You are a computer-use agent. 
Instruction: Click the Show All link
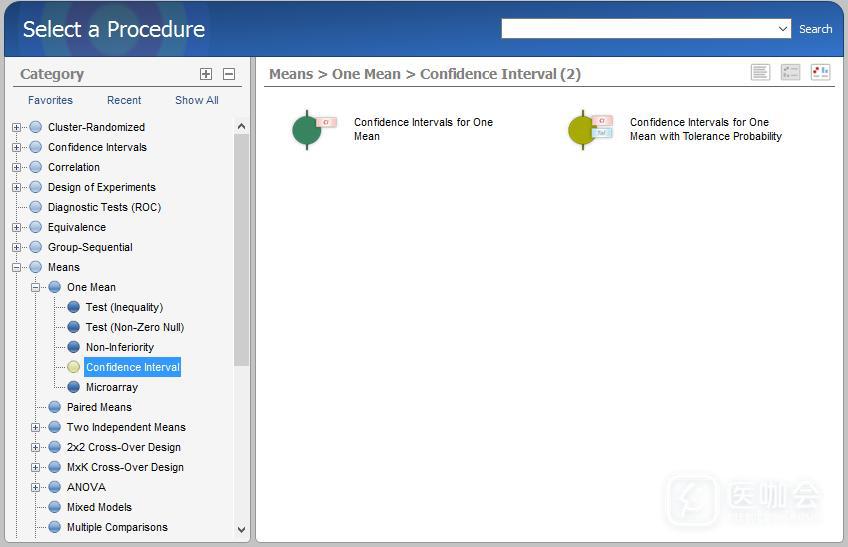(196, 100)
